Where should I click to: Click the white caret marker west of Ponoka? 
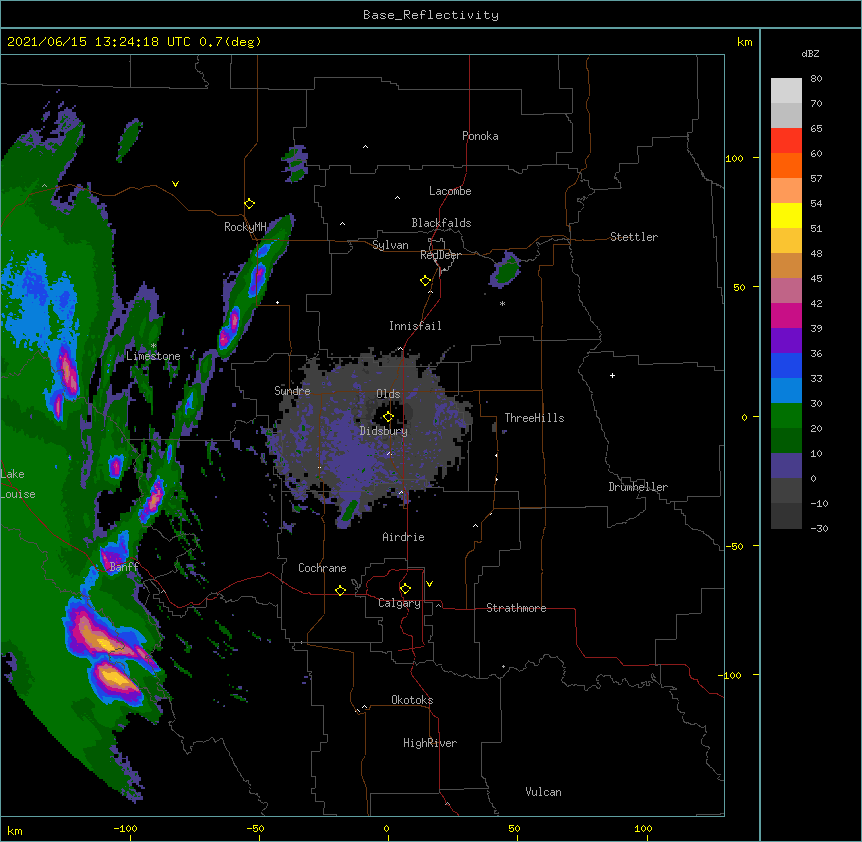coord(365,147)
